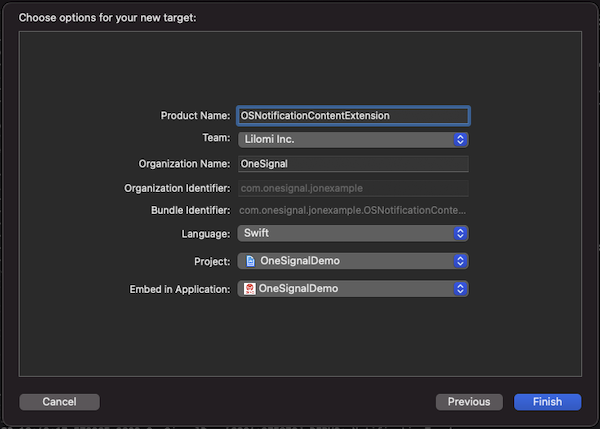Go back with the Previous button

coord(469,402)
